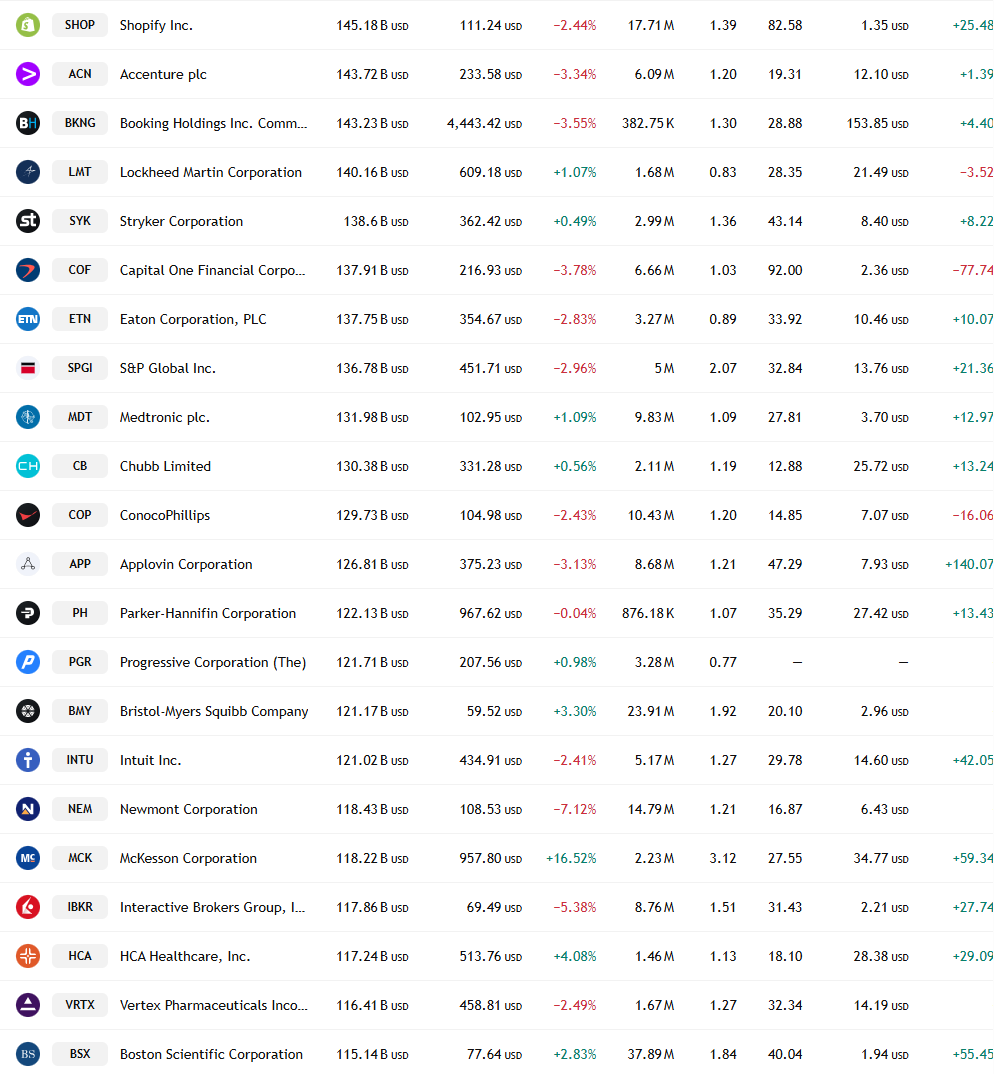The height and width of the screenshot is (1074, 994).
Task: Open the SHOP ticker symbol
Action: (x=79, y=25)
